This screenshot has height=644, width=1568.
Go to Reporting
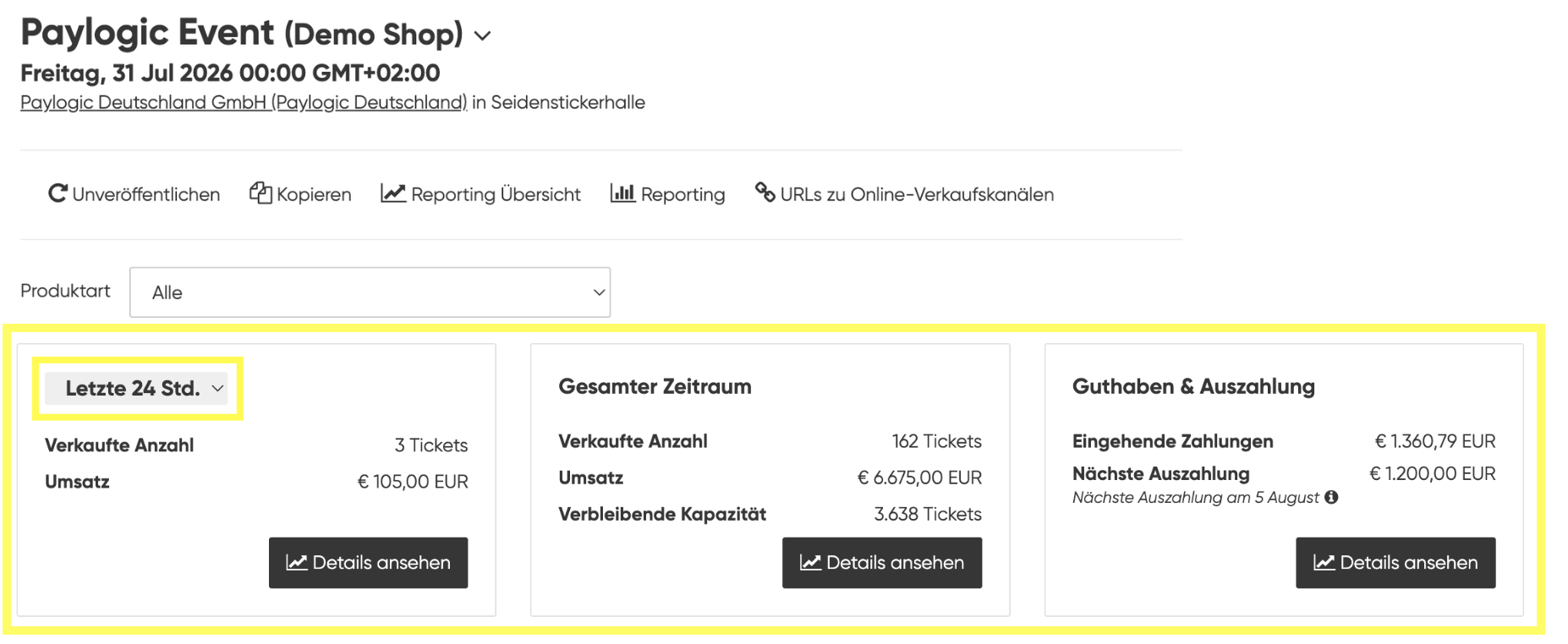[667, 194]
